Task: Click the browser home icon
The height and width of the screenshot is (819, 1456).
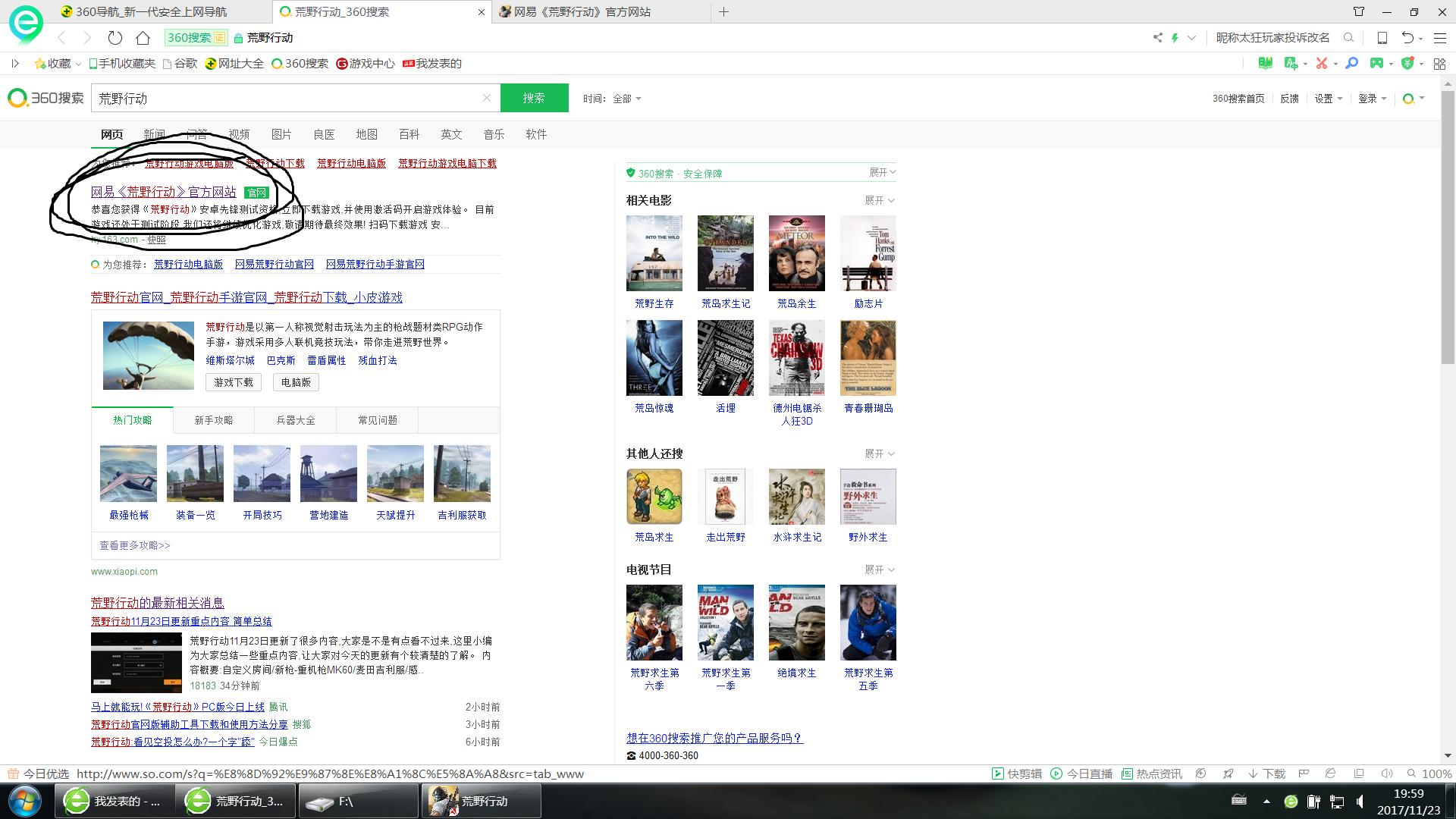Action: pos(141,37)
